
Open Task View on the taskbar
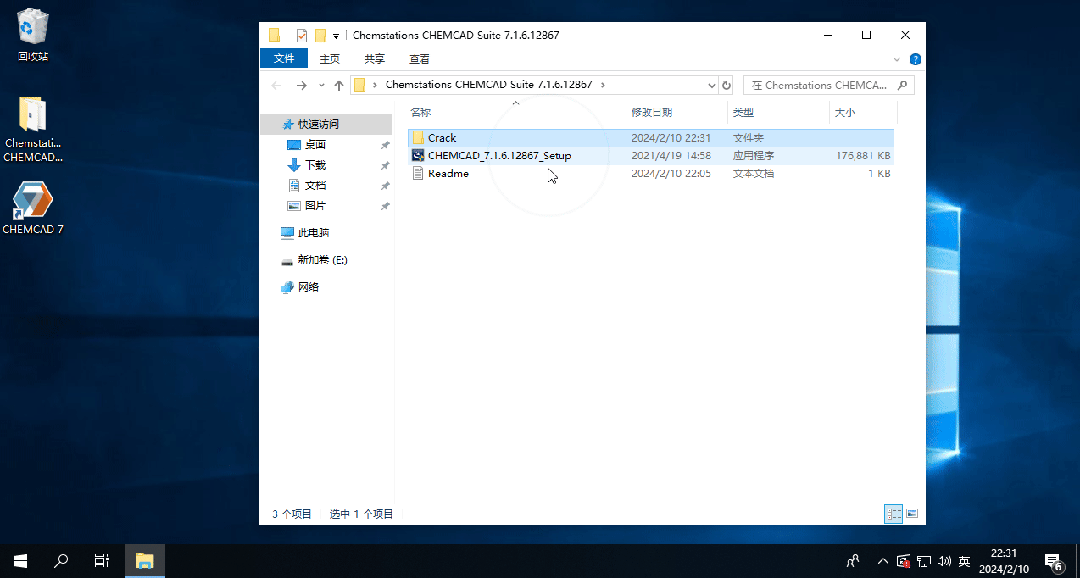click(101, 561)
